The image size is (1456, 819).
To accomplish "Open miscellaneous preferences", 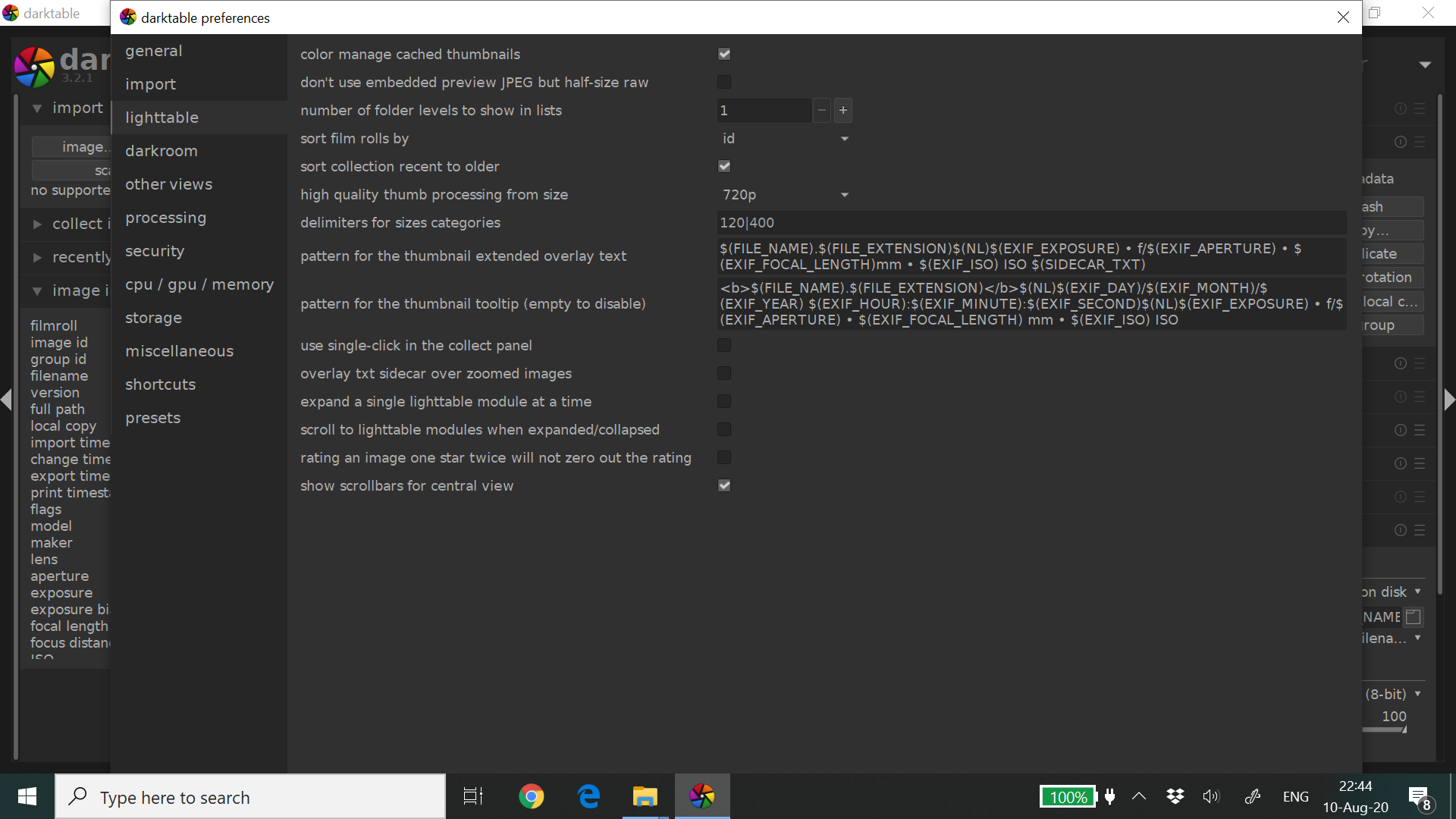I will [x=179, y=351].
